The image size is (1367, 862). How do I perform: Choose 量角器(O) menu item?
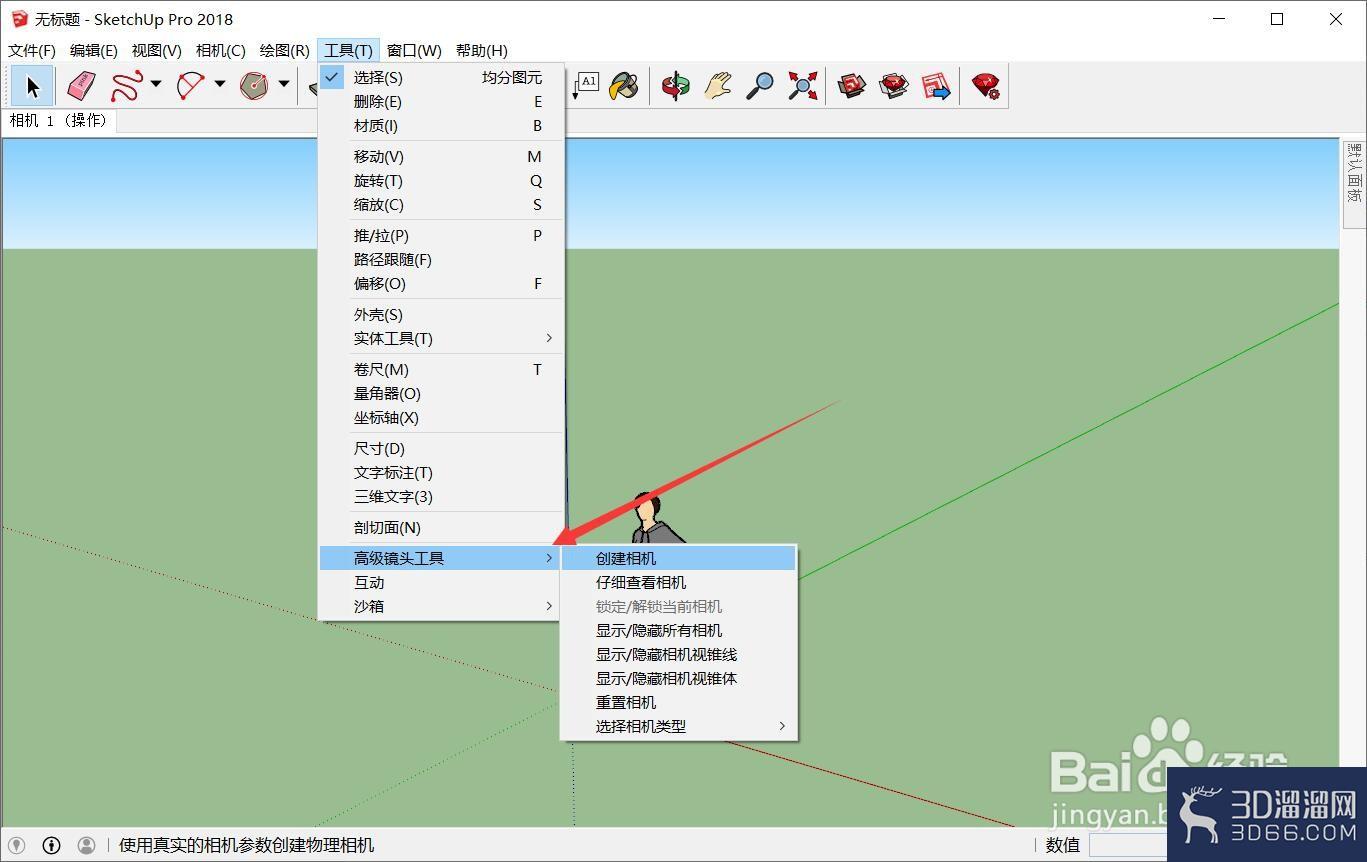[x=441, y=393]
